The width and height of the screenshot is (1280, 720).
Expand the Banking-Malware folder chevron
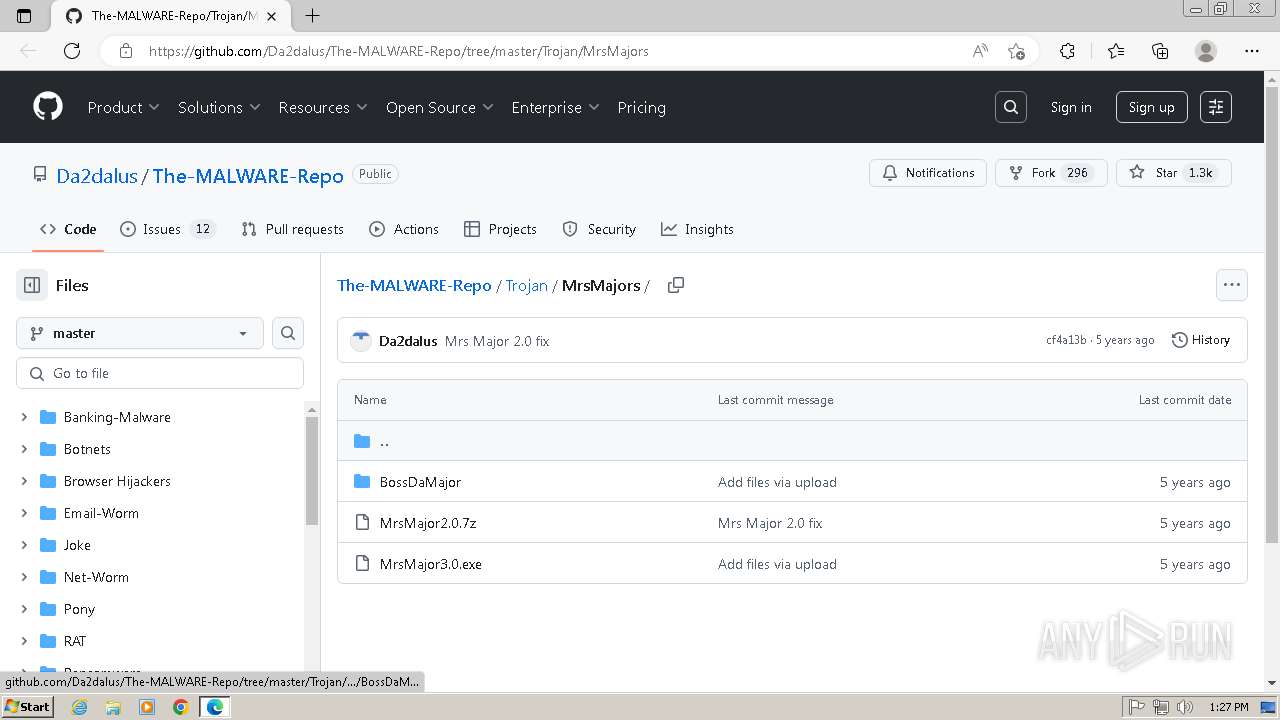click(x=24, y=417)
